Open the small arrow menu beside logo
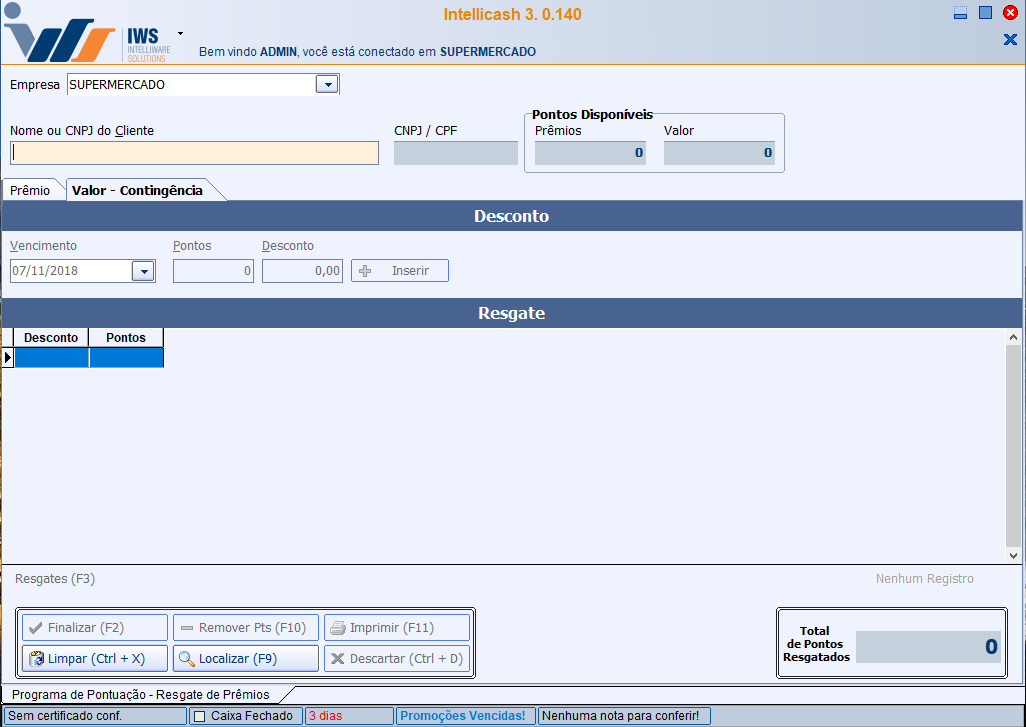Image resolution: width=1026 pixels, height=727 pixels. (x=180, y=33)
